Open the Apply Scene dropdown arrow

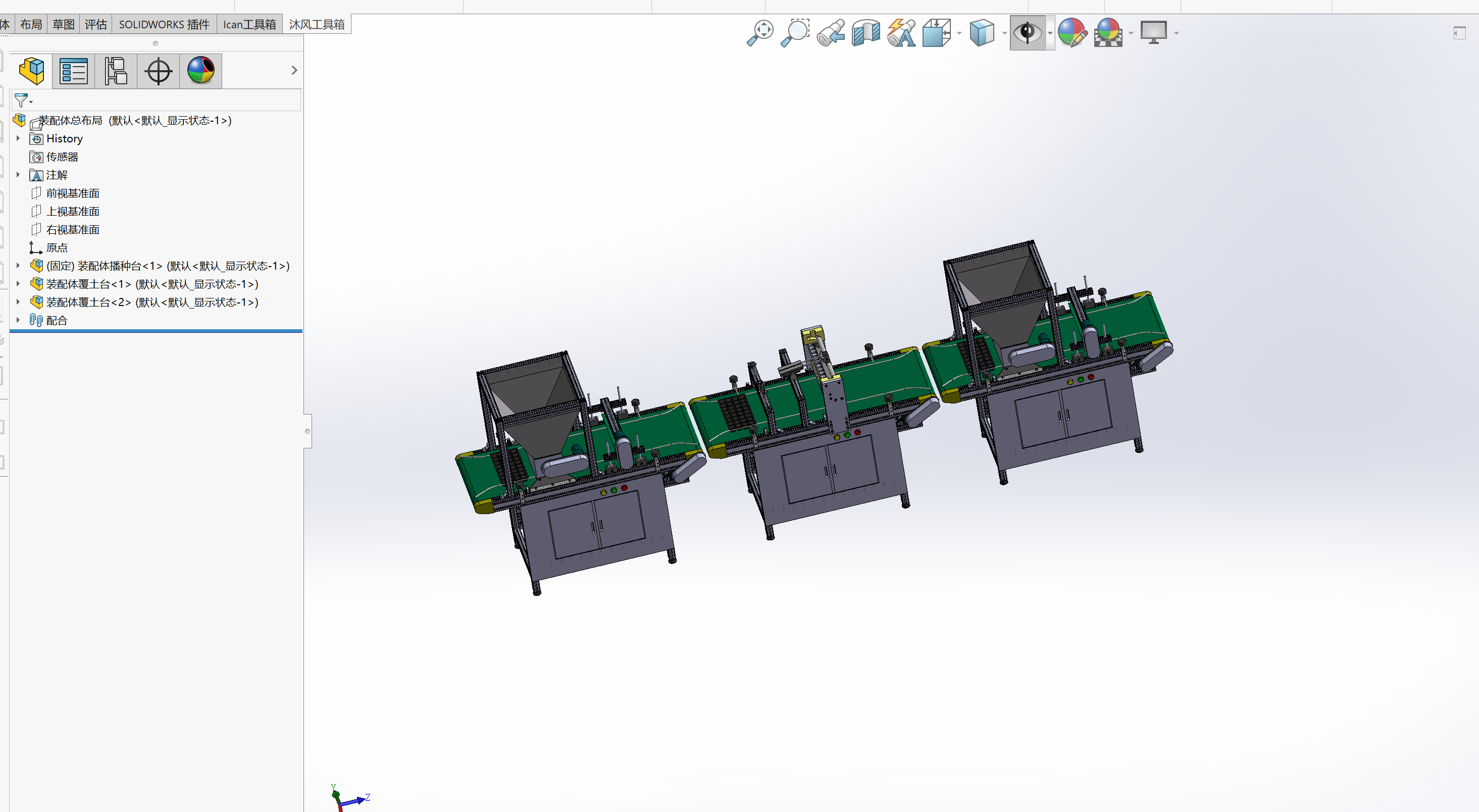[x=1131, y=33]
